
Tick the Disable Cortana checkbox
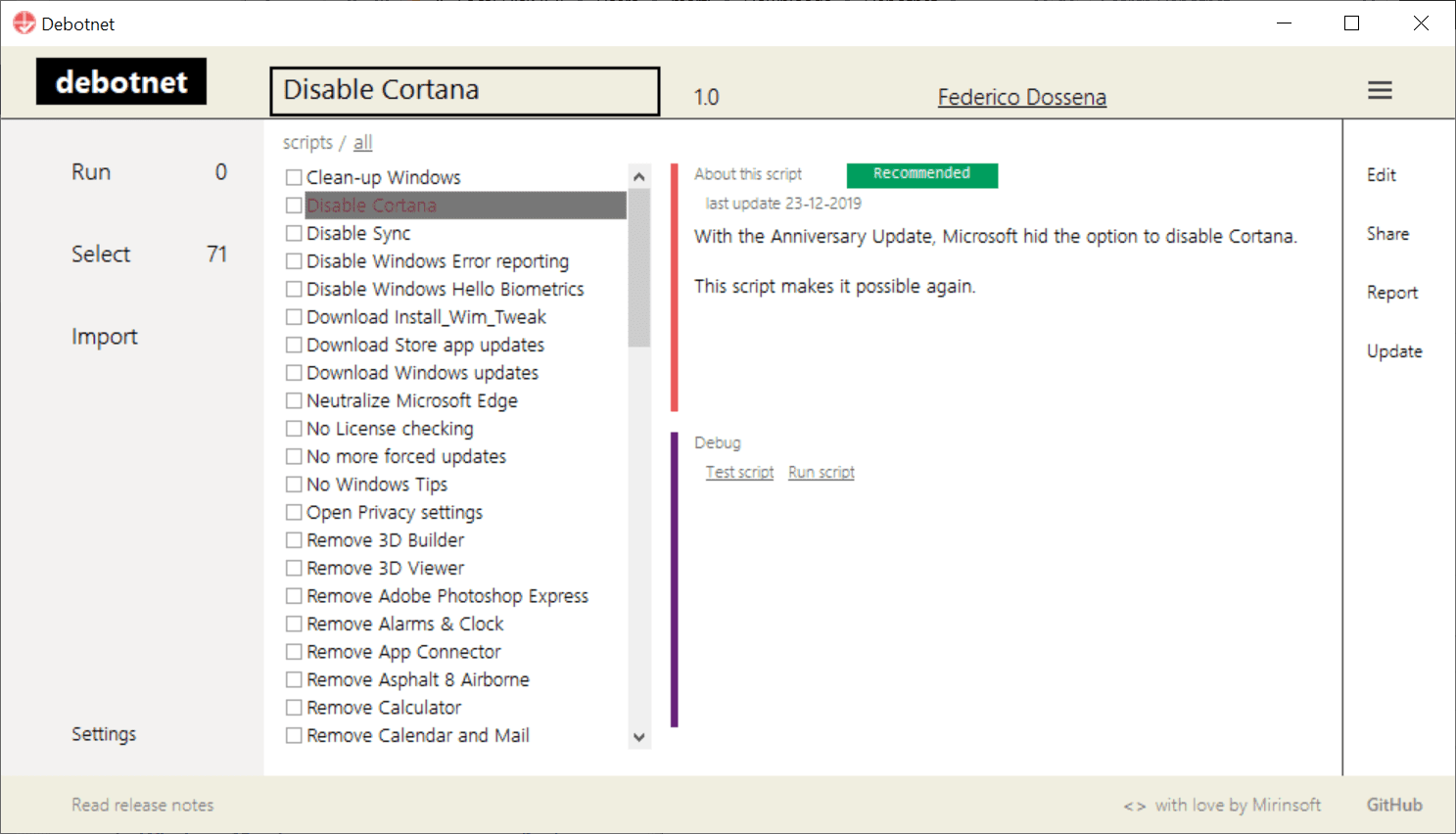[294, 206]
